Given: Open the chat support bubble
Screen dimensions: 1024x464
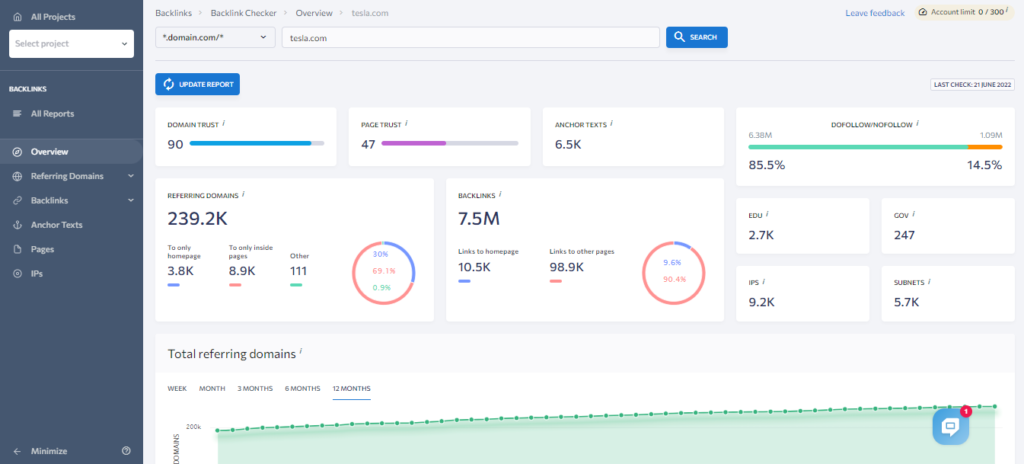Looking at the screenshot, I should [x=950, y=427].
